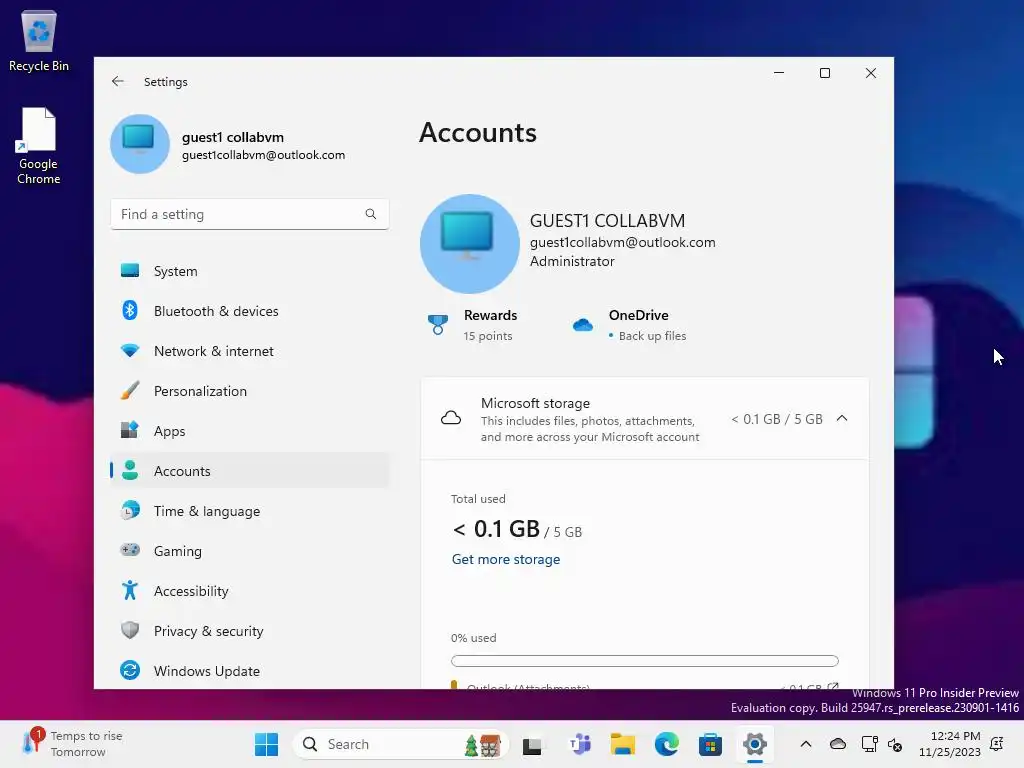Select Google Chrome shortcut on the desktop

(39, 146)
